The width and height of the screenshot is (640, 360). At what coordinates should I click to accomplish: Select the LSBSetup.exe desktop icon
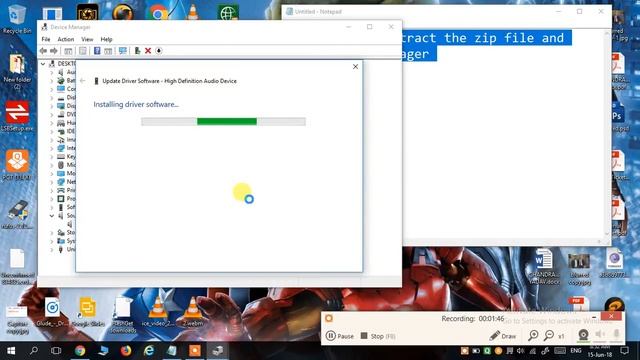pyautogui.click(x=17, y=116)
